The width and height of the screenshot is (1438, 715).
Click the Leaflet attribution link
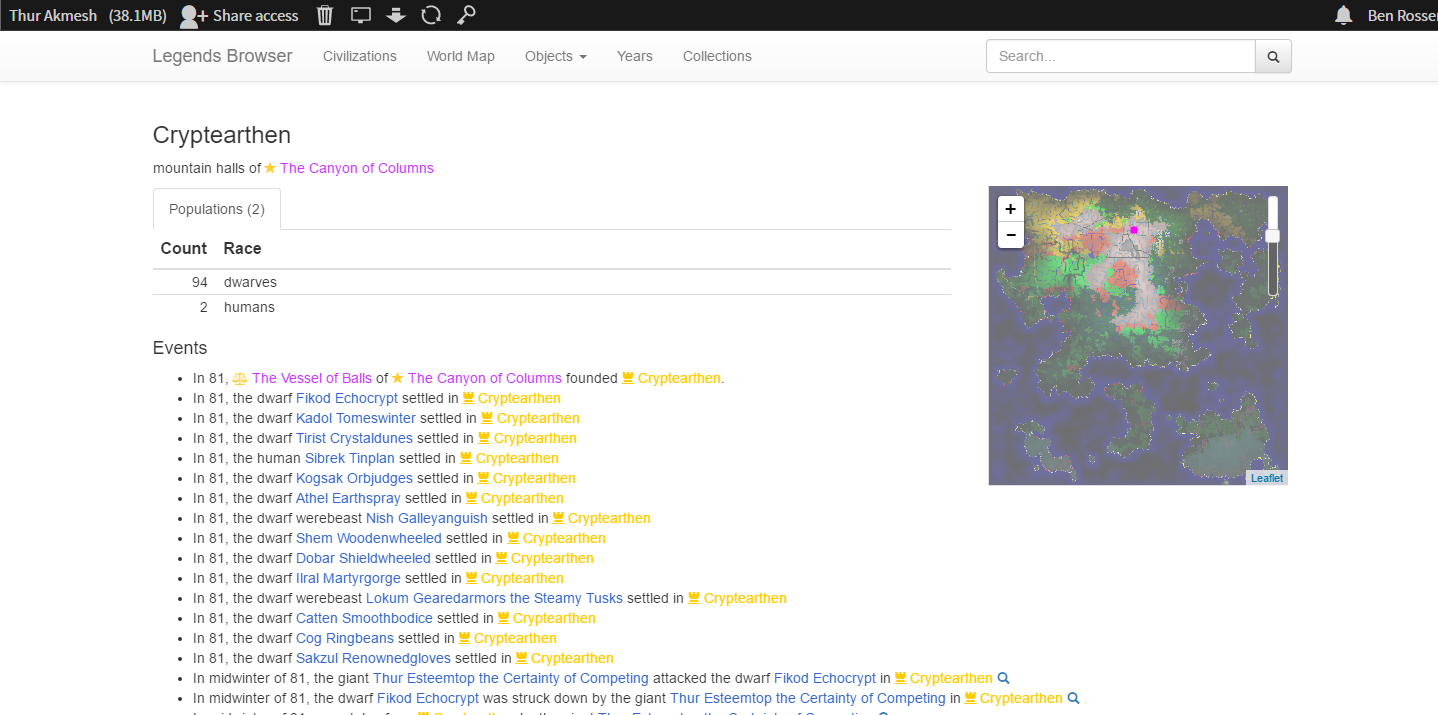pyautogui.click(x=1267, y=478)
